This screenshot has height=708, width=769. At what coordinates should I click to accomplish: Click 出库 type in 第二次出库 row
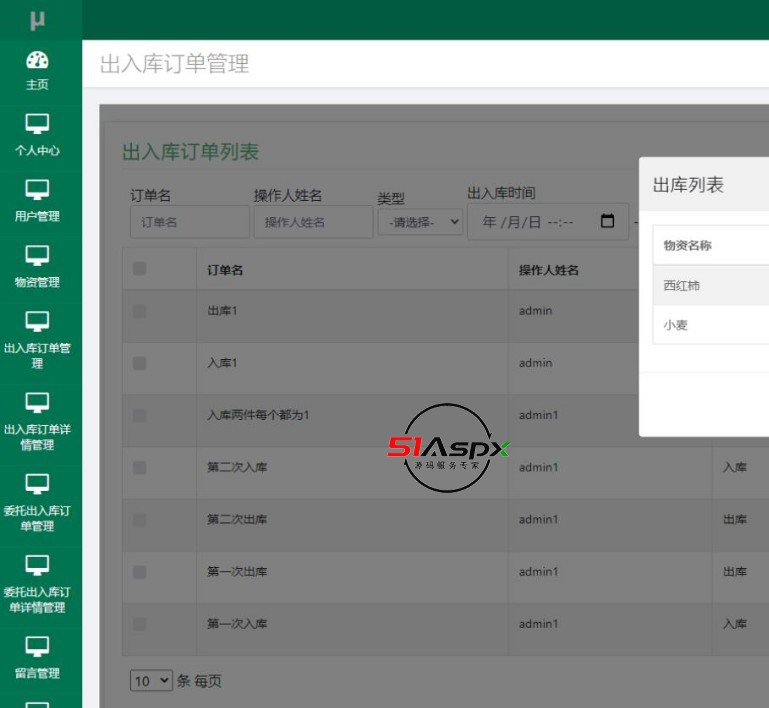click(735, 519)
